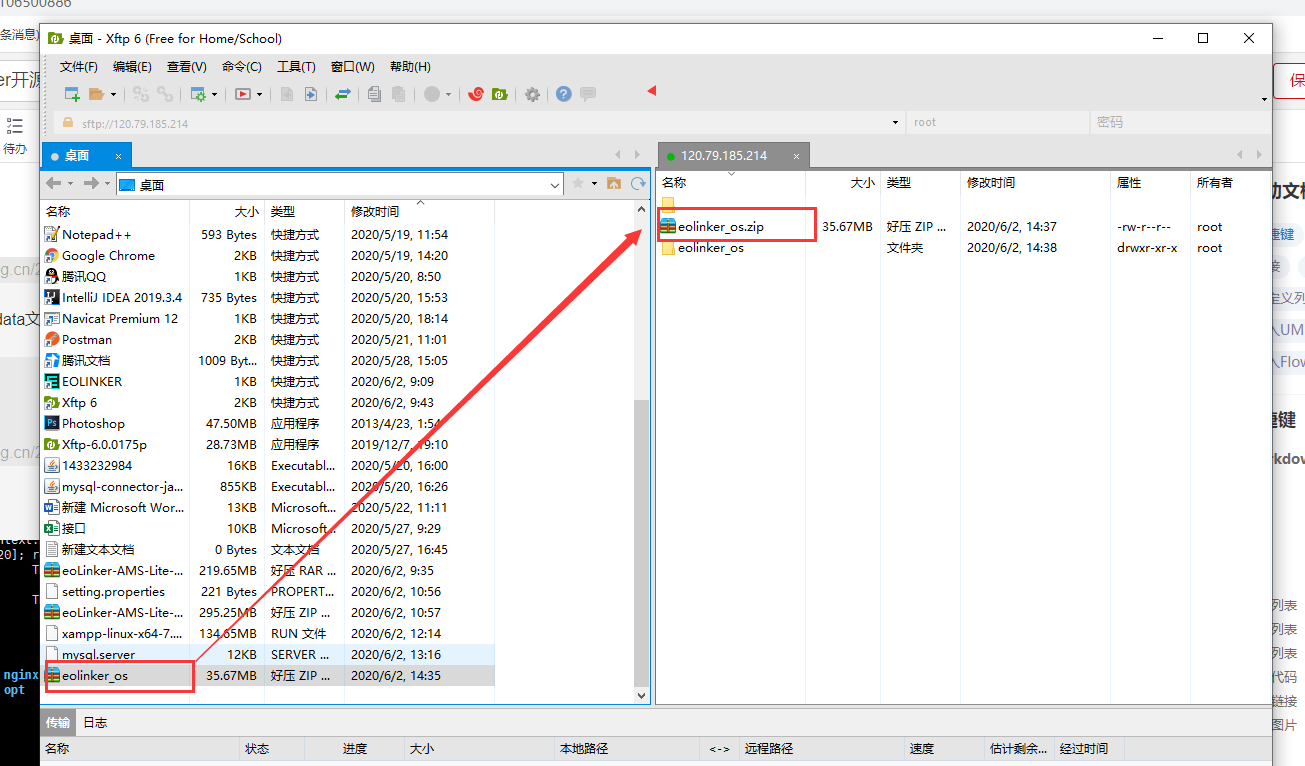Click the swap transfer direction arrows icon
The width and height of the screenshot is (1305, 766).
point(344,94)
